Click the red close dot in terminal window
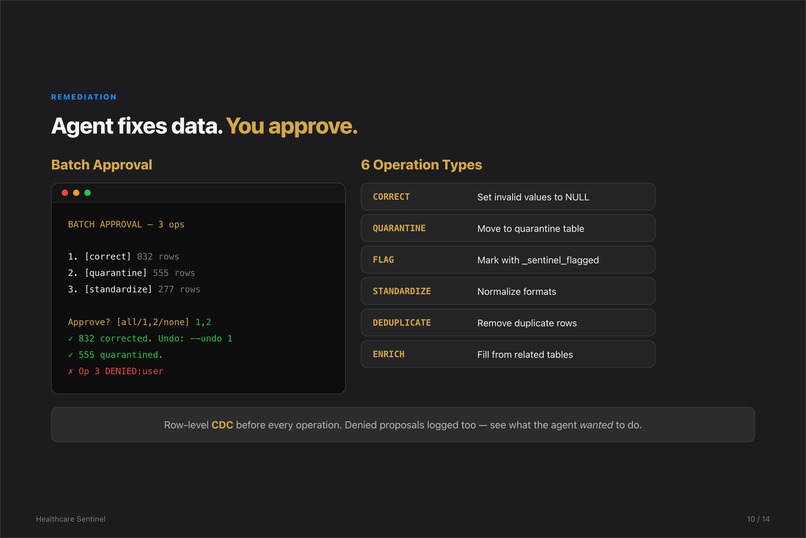Image resolution: width=806 pixels, height=538 pixels. [65, 193]
